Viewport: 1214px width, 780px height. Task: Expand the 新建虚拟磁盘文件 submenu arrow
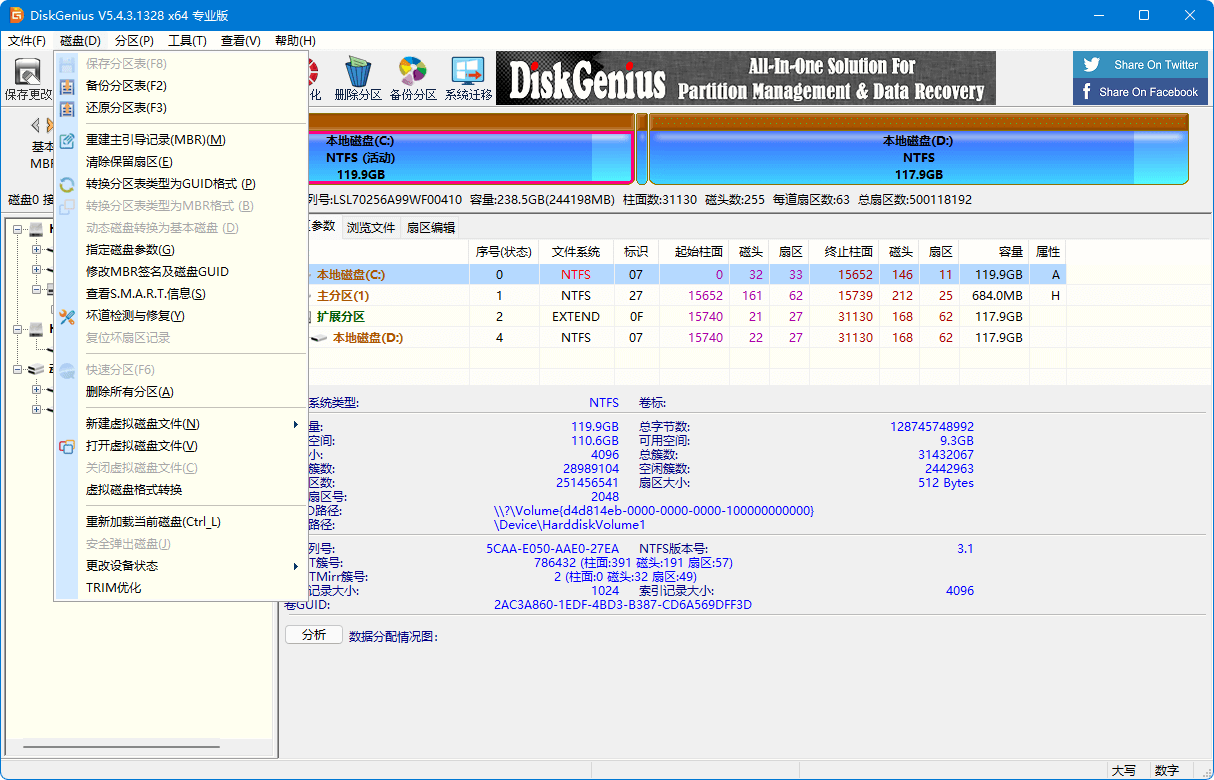296,424
